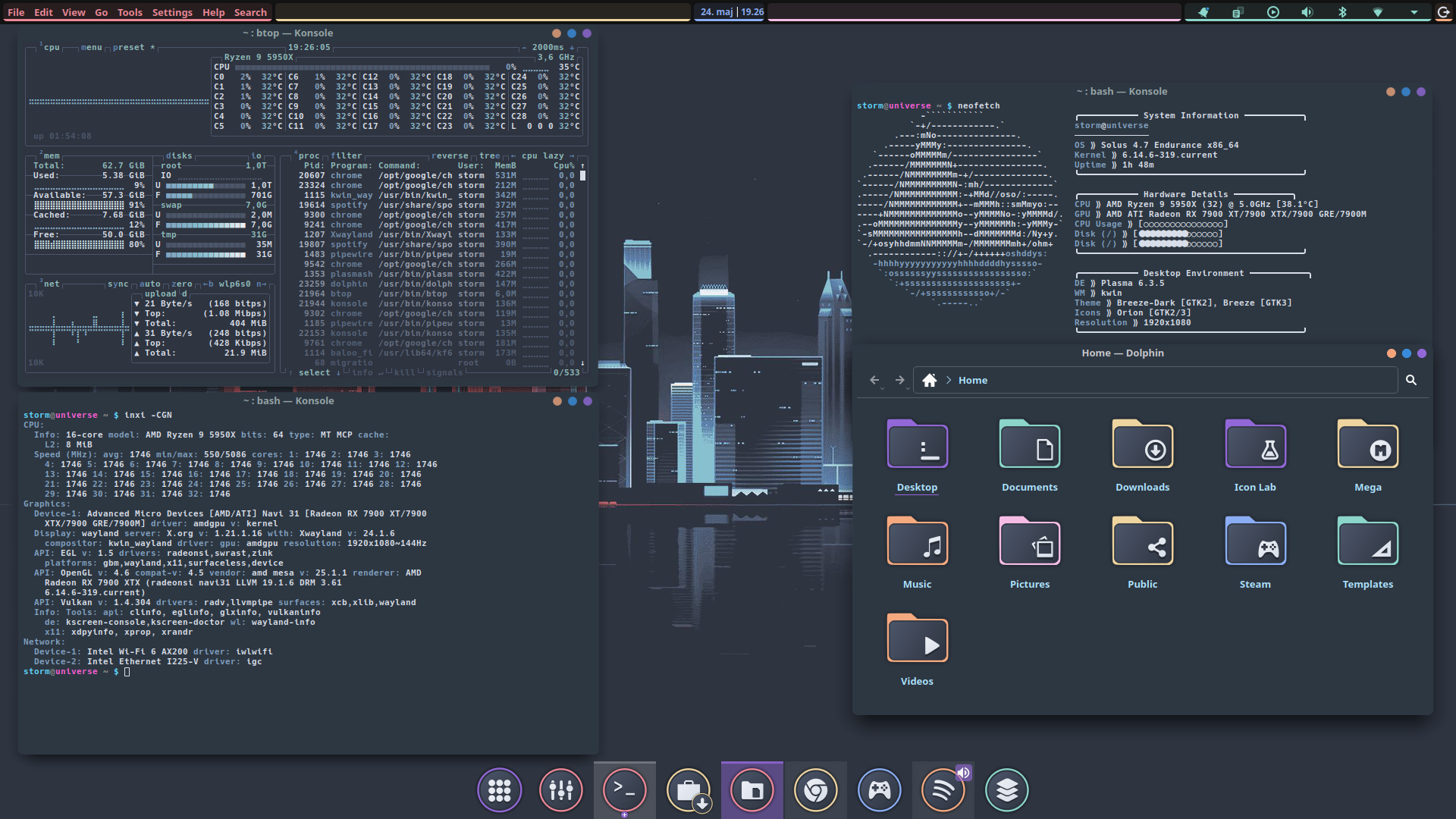
Task: Open Spotify from the dock
Action: (x=943, y=790)
